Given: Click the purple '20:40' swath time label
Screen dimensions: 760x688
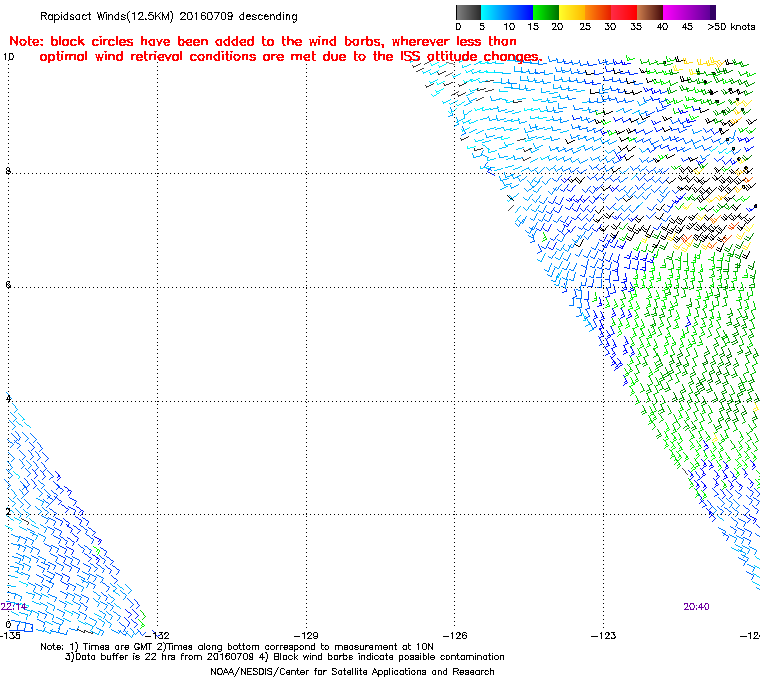Looking at the screenshot, I should tap(697, 607).
